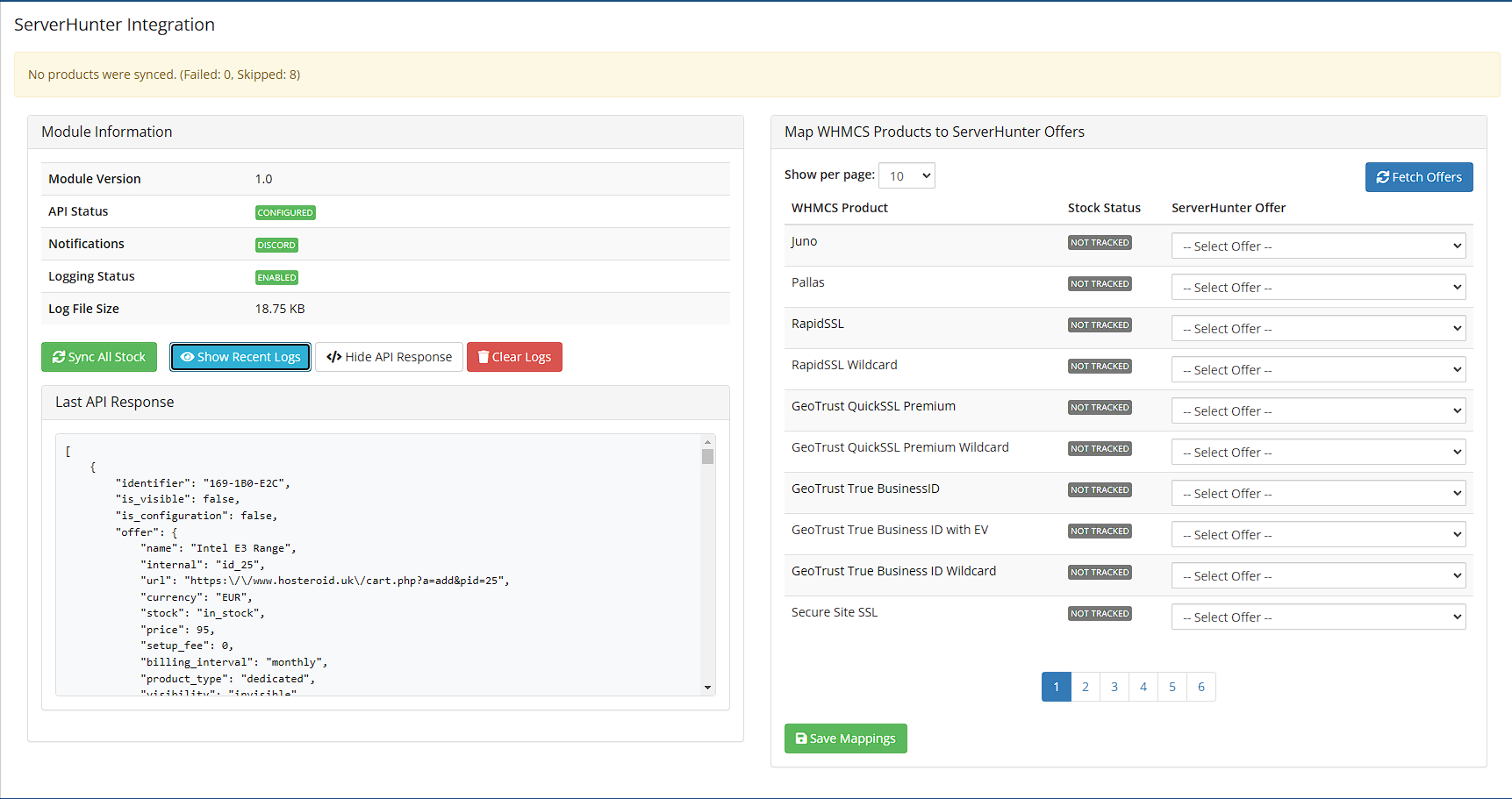The image size is (1512, 799).
Task: Click NOT TRACKED badge for RapidSSL Wildcard
Action: (x=1100, y=367)
